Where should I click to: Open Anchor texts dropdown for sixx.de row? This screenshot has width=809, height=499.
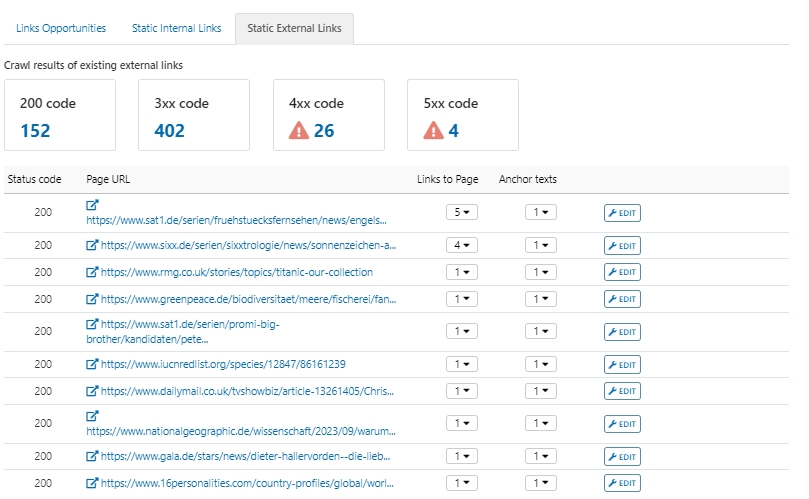click(x=541, y=245)
